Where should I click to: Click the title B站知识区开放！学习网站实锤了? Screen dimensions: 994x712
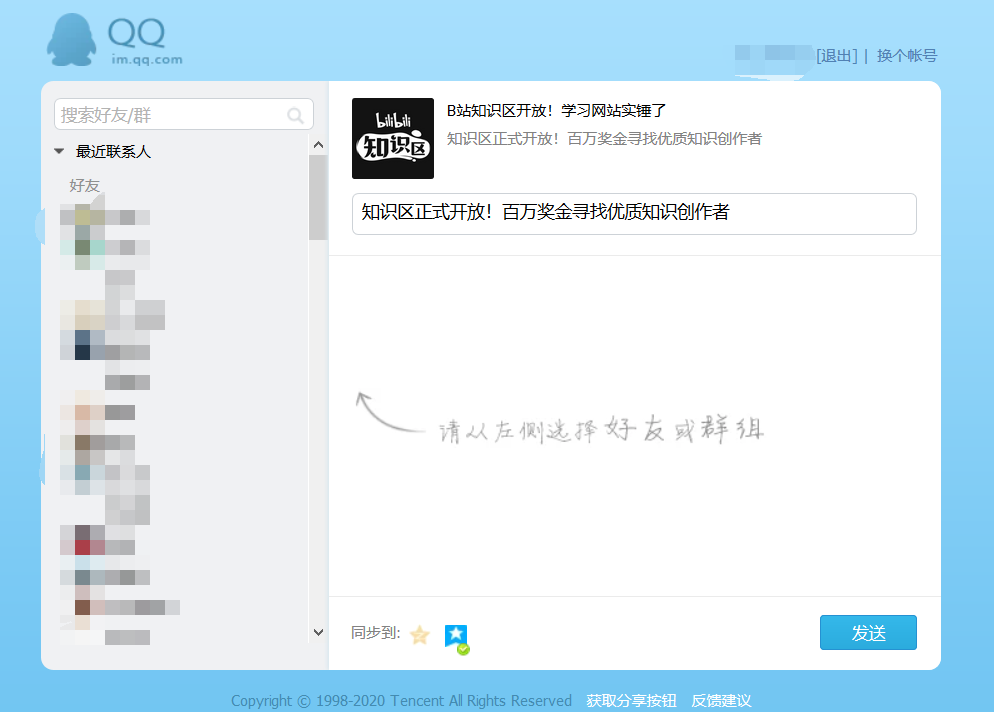point(556,111)
